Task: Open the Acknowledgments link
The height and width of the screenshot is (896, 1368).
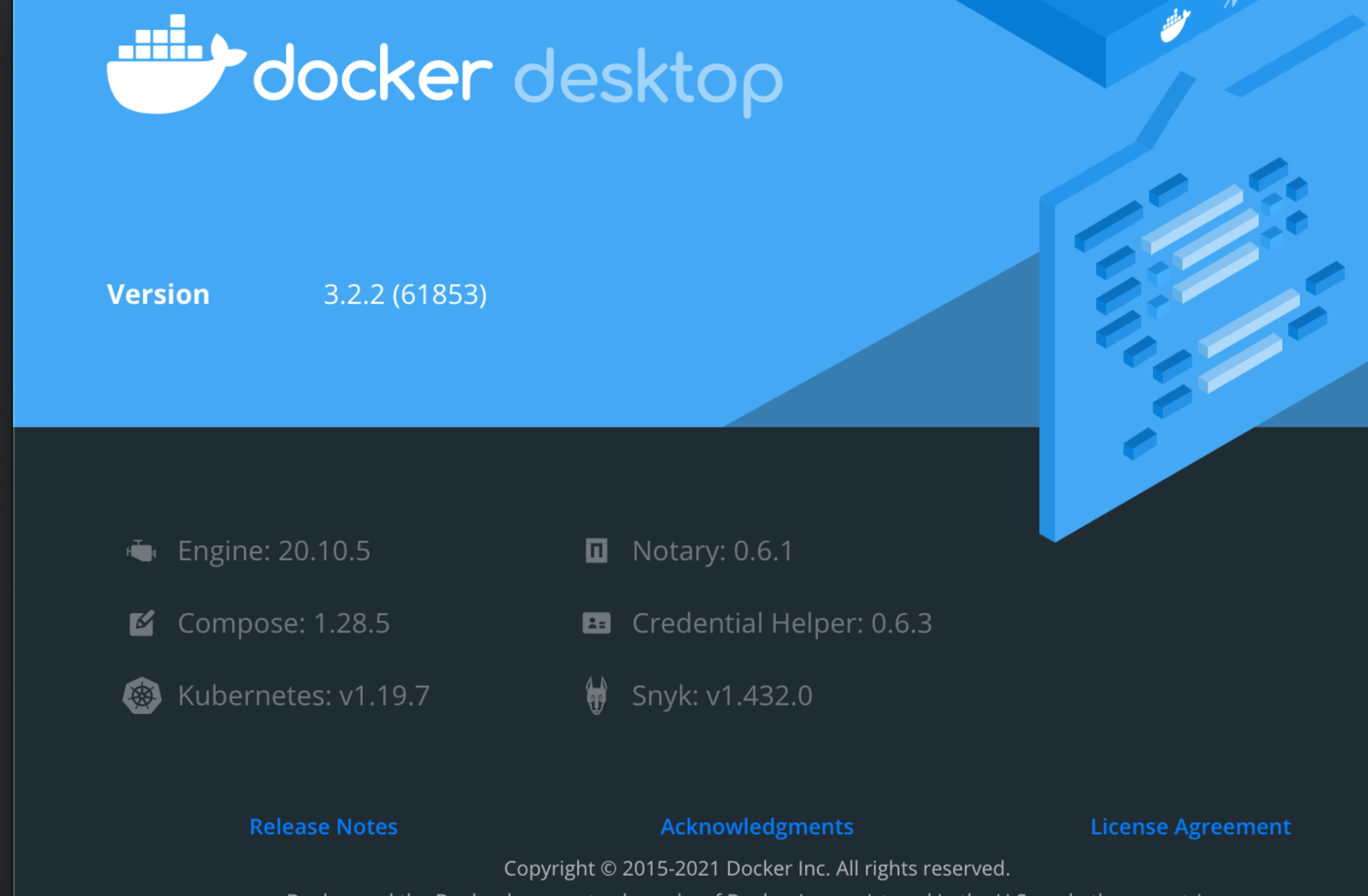Action: pos(757,827)
